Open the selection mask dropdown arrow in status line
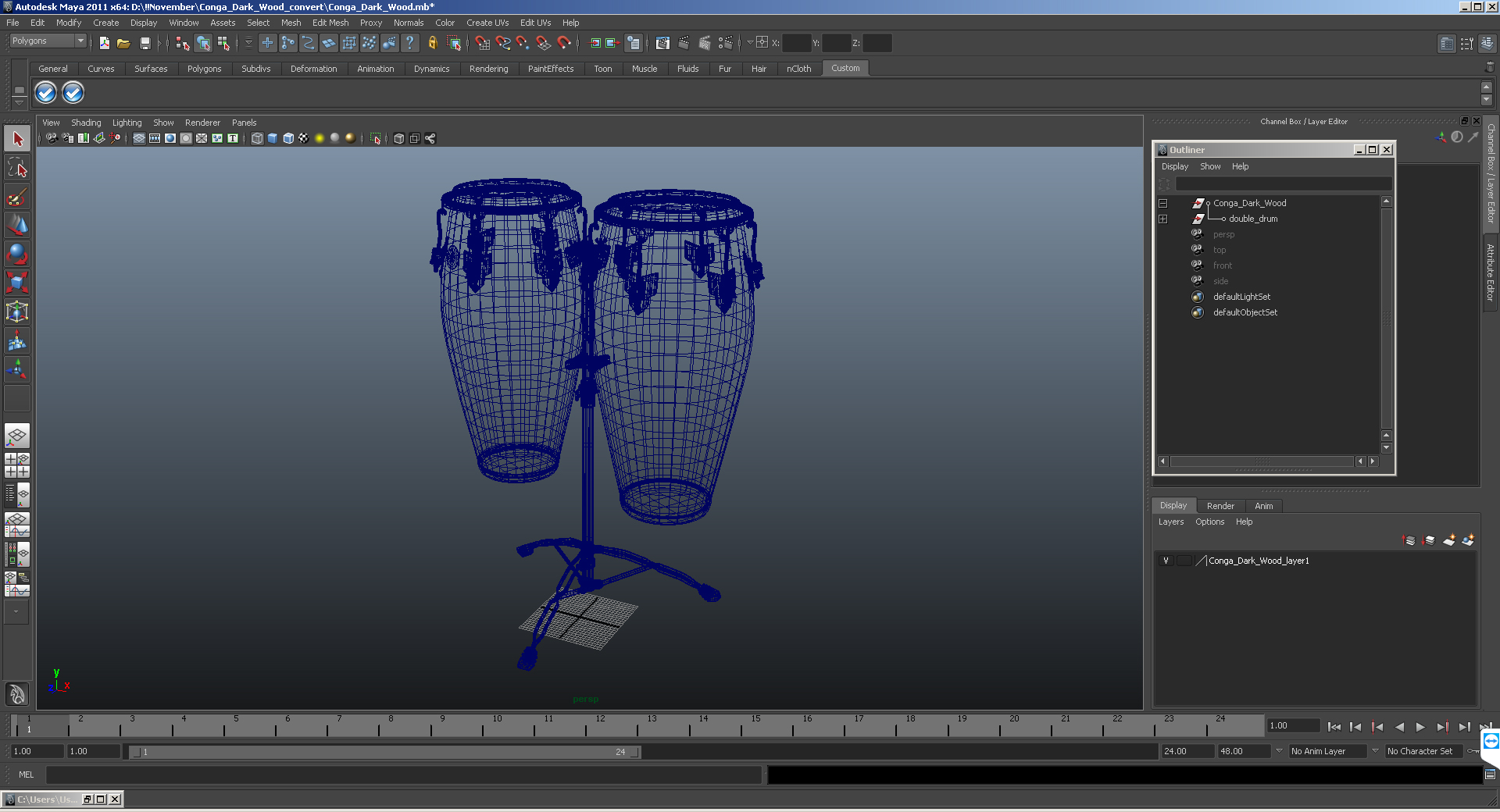 tap(248, 43)
